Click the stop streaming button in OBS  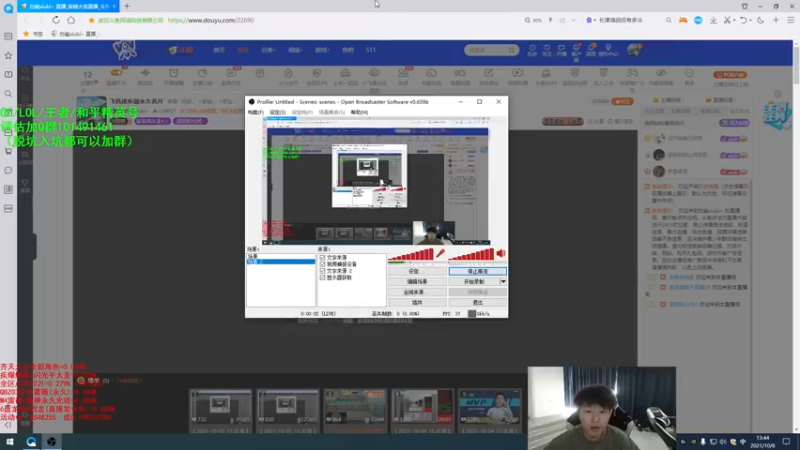click(x=478, y=271)
